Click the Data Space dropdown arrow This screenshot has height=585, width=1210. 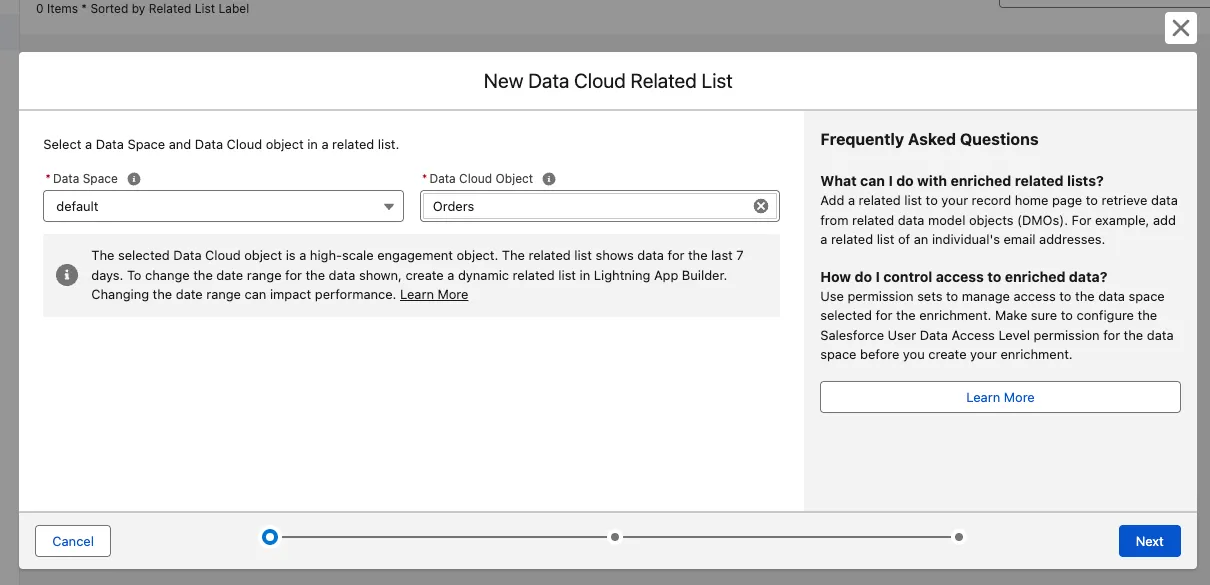pos(389,207)
